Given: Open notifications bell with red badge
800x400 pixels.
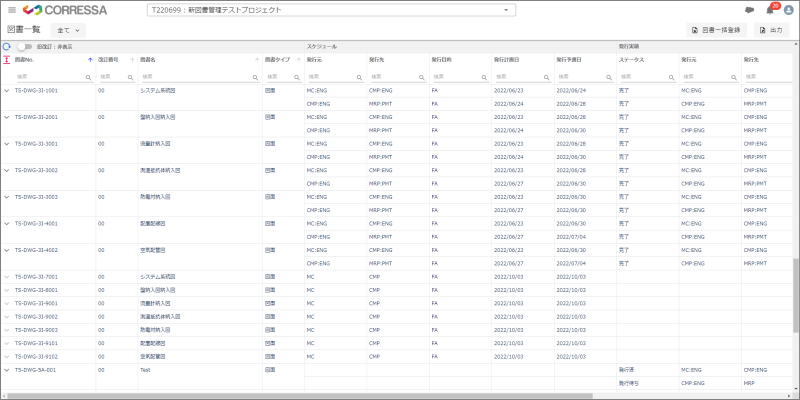Looking at the screenshot, I should pos(770,10).
